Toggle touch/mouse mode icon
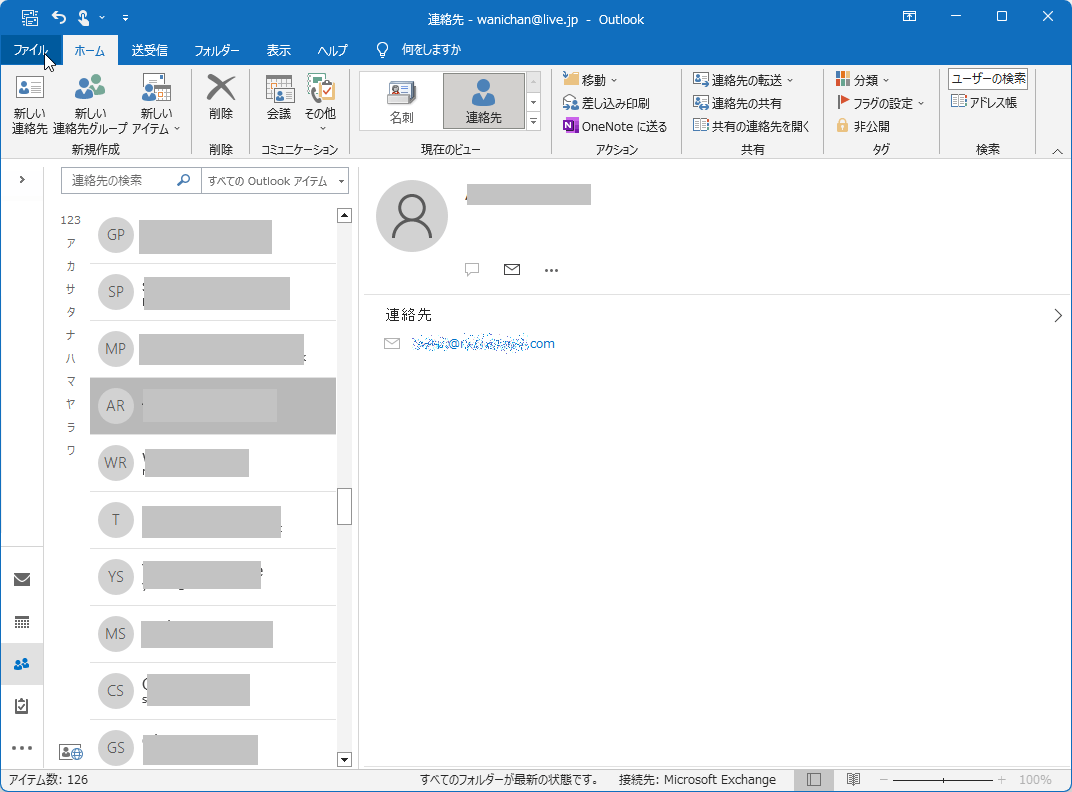Screen dimensions: 1072x792 pyautogui.click(x=83, y=17)
